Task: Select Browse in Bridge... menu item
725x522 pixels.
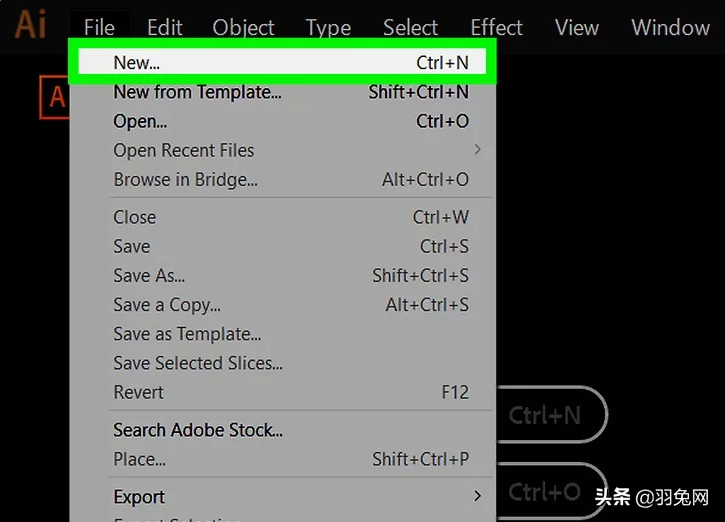Action: click(x=282, y=179)
